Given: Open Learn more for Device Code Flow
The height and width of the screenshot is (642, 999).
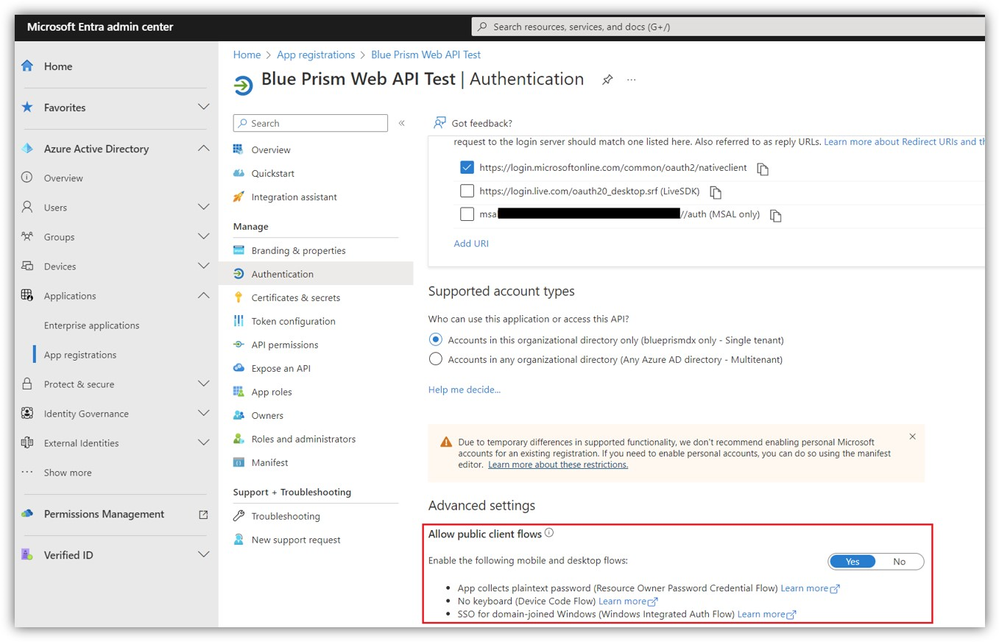Looking at the screenshot, I should (628, 601).
